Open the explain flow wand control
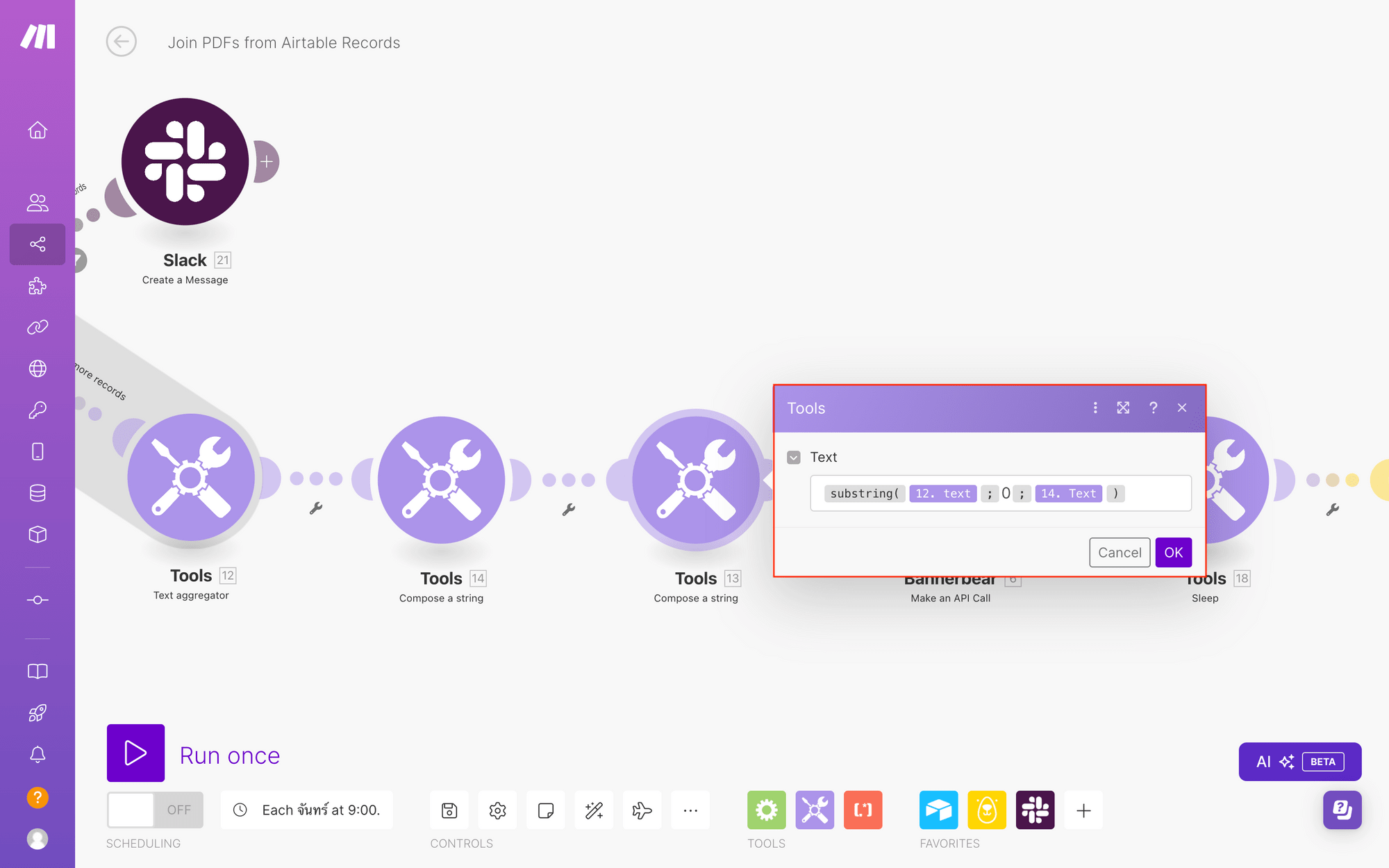Viewport: 1389px width, 868px height. (594, 810)
